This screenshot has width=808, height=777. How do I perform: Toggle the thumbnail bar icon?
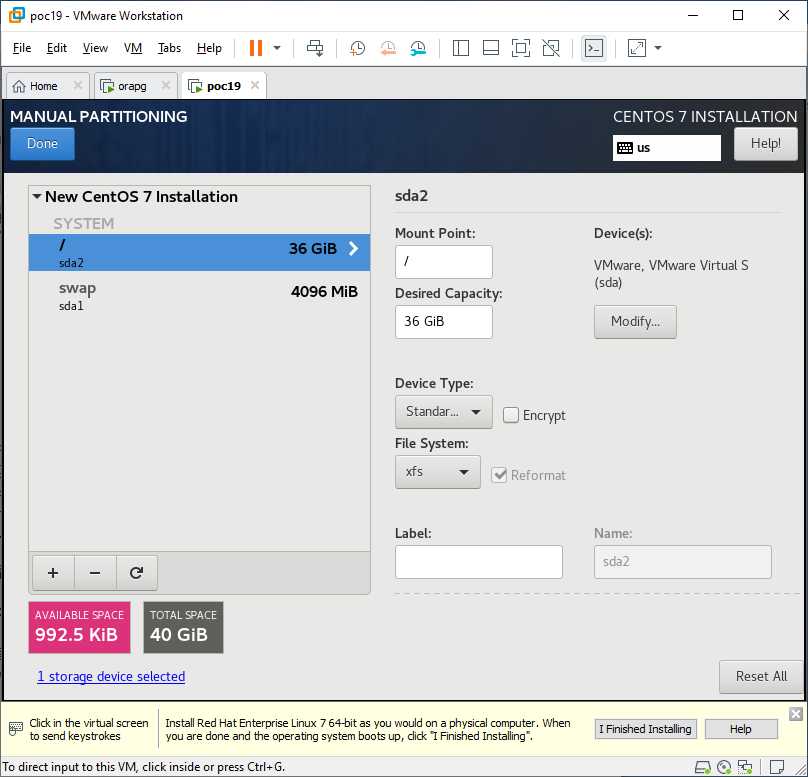(491, 48)
